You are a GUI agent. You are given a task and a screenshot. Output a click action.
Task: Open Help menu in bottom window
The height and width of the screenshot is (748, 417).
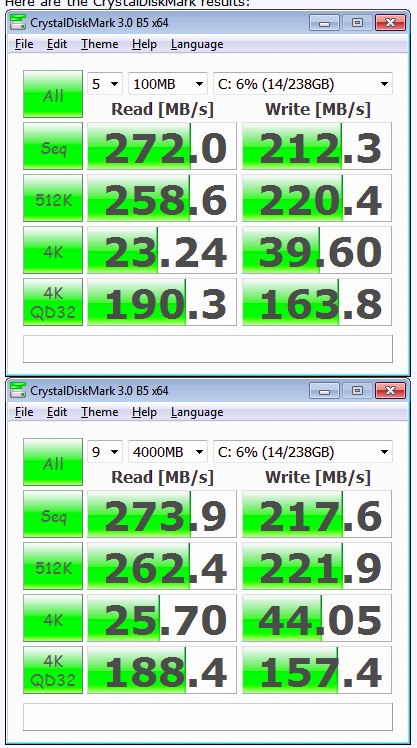click(144, 412)
